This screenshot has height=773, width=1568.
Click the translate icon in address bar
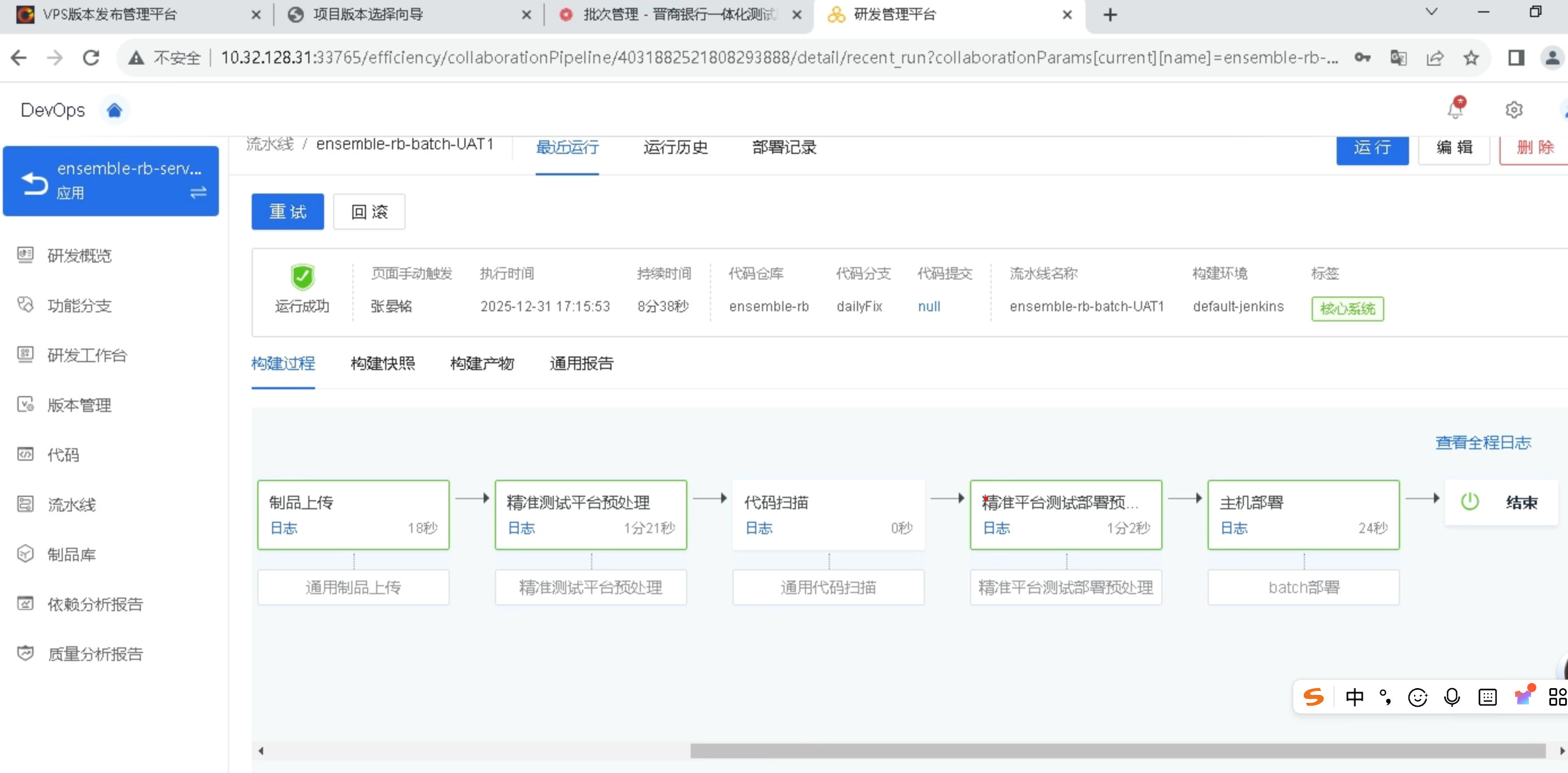tap(1398, 58)
